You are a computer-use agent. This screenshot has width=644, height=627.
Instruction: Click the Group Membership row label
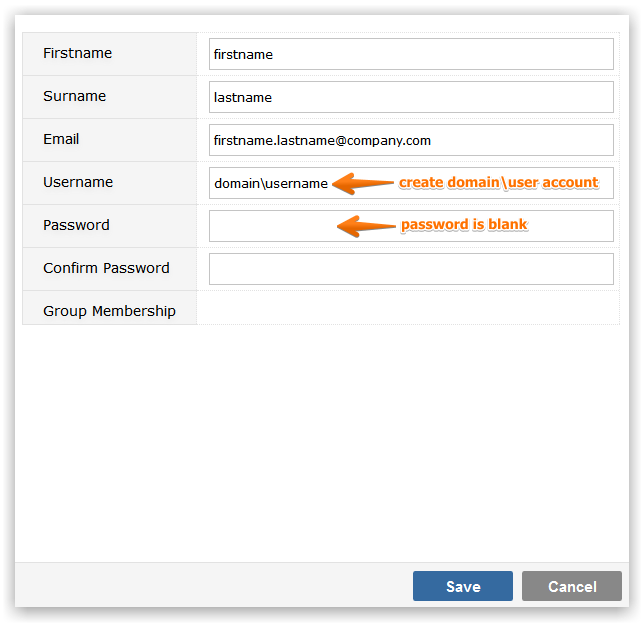pos(109,311)
